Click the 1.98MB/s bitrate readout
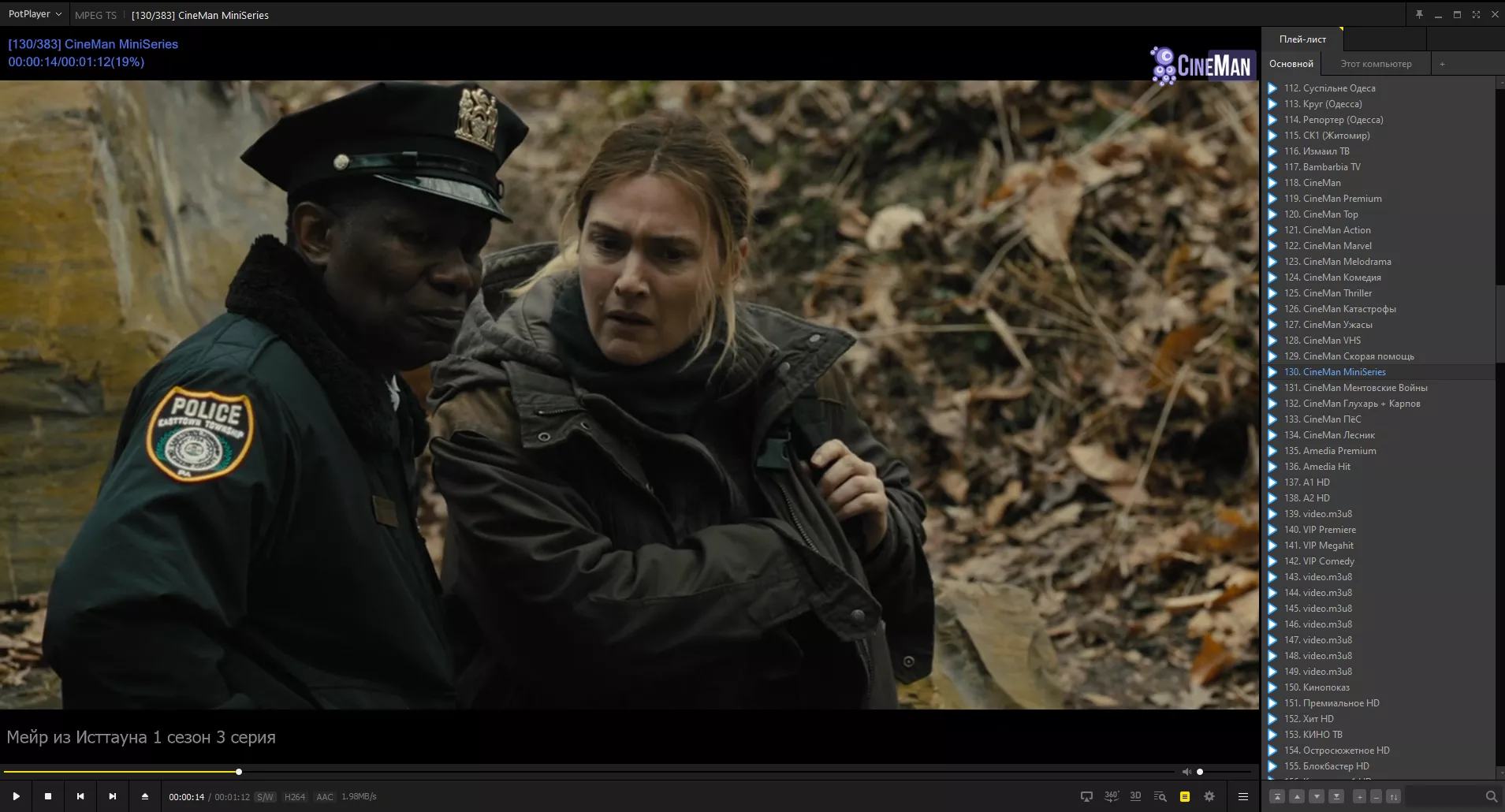1505x812 pixels. pos(359,797)
